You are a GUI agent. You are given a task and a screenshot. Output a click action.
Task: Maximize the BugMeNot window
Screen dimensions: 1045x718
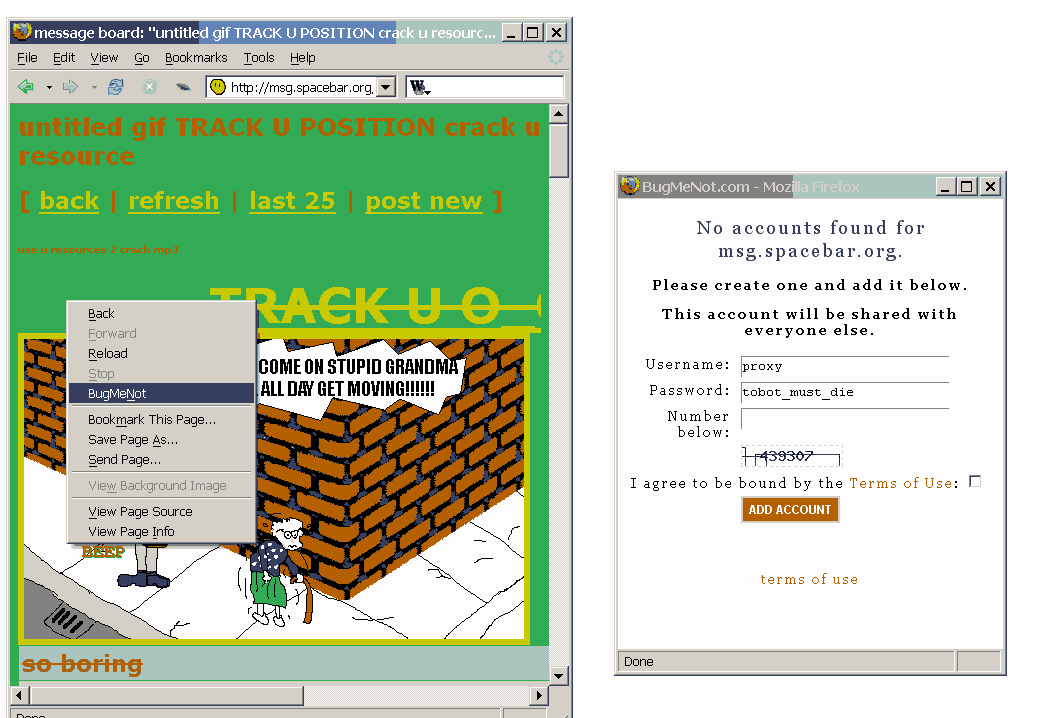click(x=967, y=187)
